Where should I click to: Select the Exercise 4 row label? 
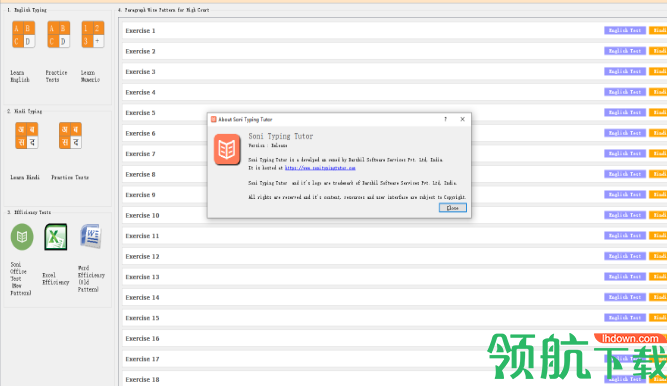click(x=140, y=92)
